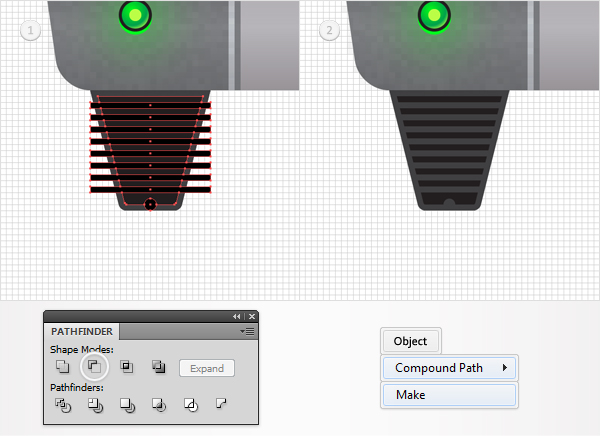Click the green light on the right artboard
The image size is (600, 436).
tap(434, 16)
